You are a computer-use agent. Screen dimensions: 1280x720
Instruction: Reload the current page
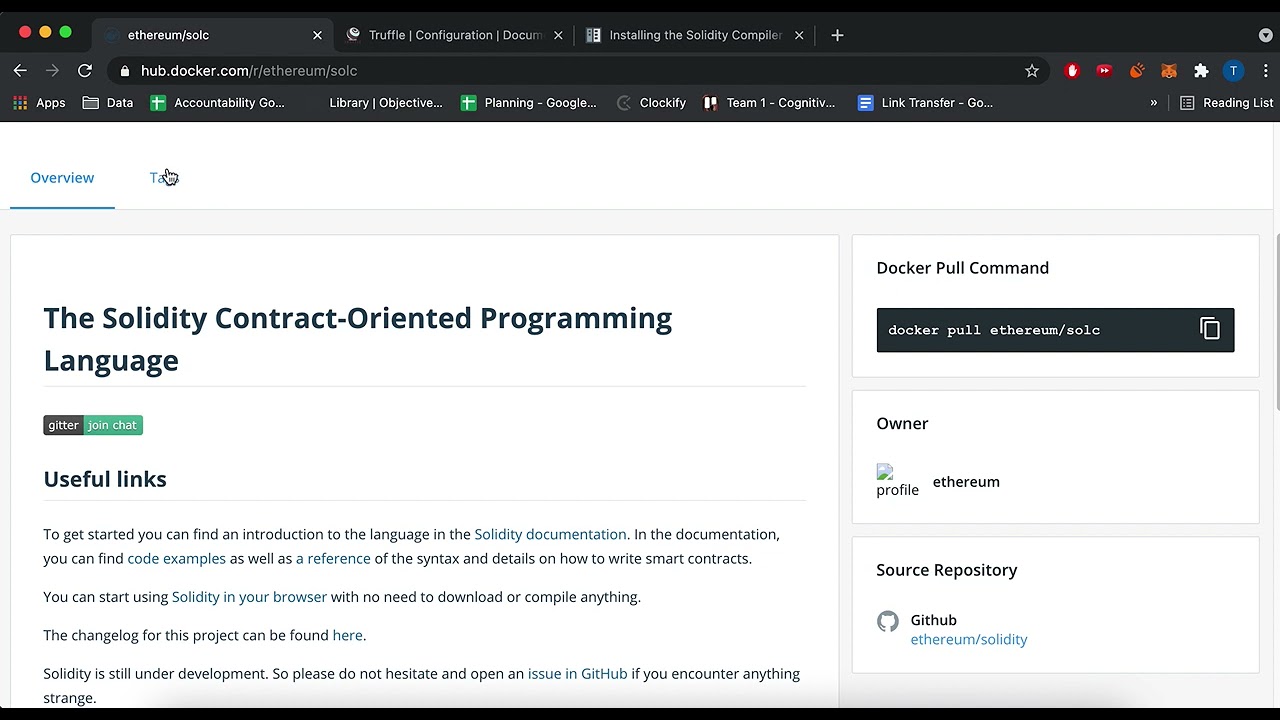pyautogui.click(x=85, y=71)
